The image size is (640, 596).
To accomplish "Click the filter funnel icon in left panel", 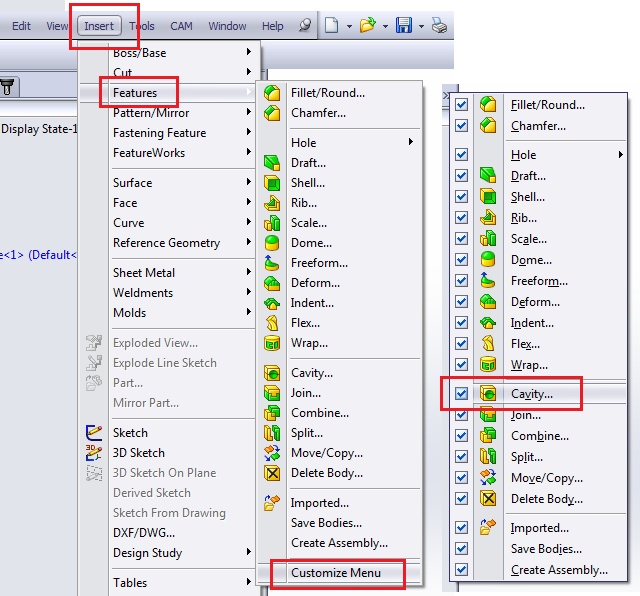I will coord(7,87).
